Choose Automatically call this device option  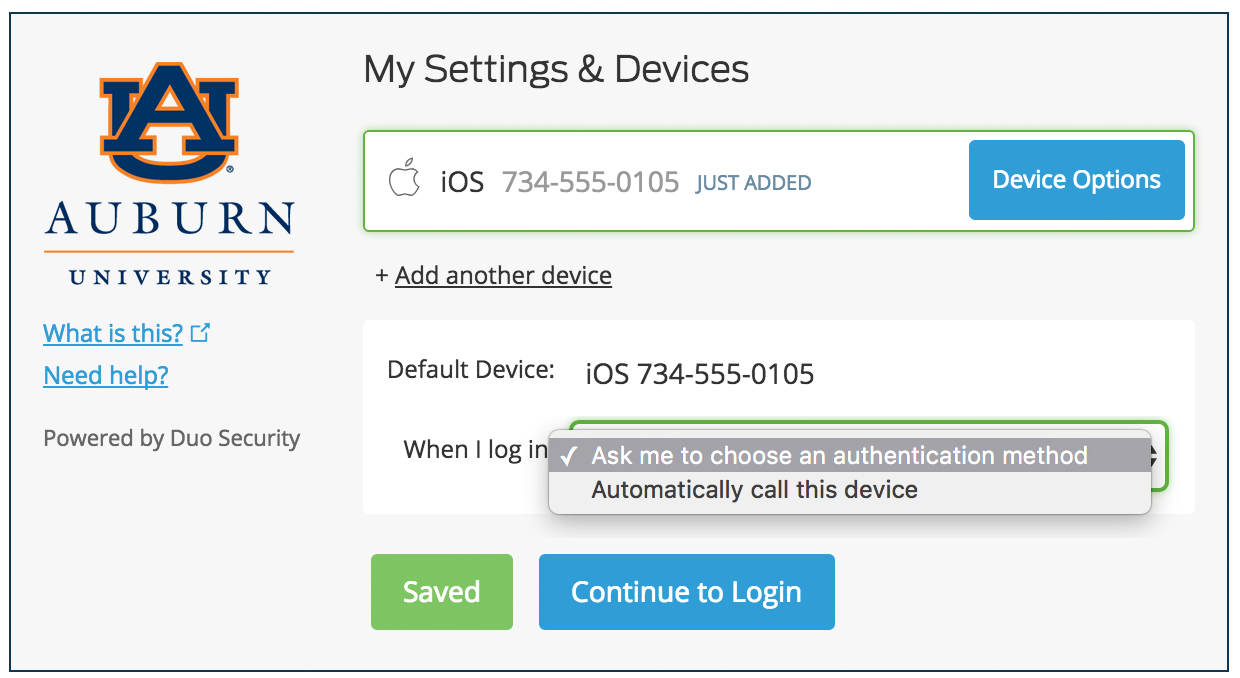(754, 490)
